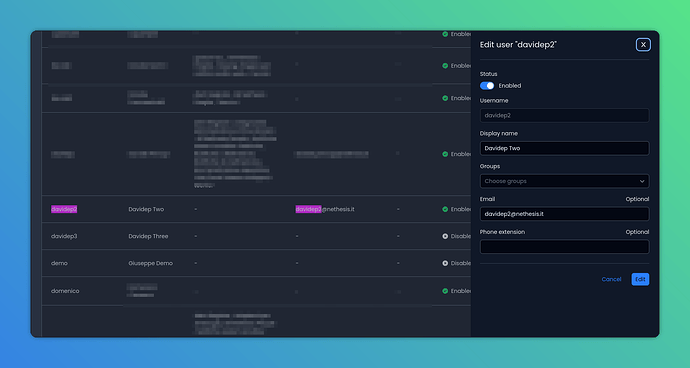This screenshot has width=690, height=368.
Task: Click disabled status icon in demo row
Action: pos(445,263)
